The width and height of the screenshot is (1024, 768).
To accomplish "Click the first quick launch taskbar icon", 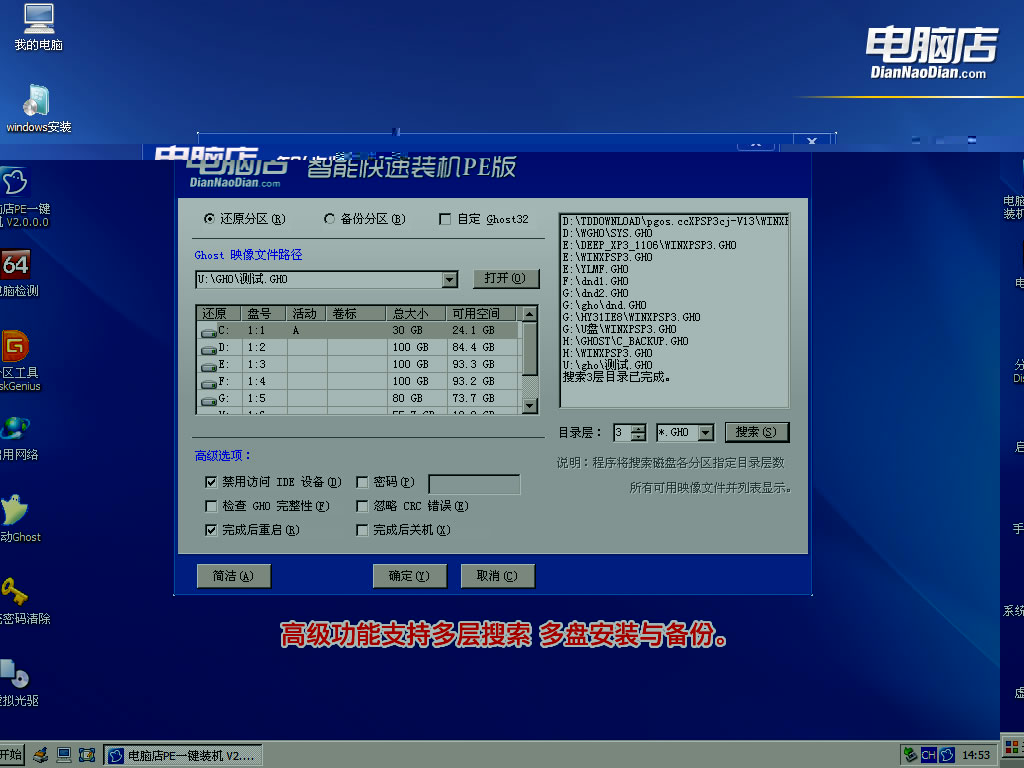I will click(40, 756).
